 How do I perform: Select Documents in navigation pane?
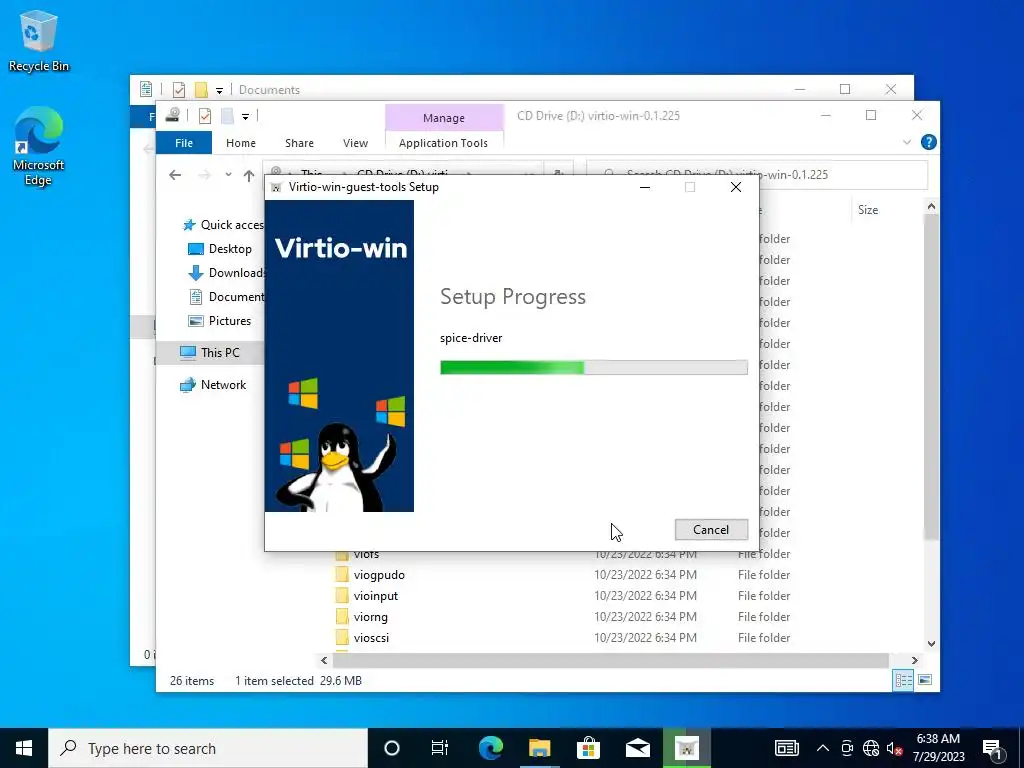click(226, 297)
